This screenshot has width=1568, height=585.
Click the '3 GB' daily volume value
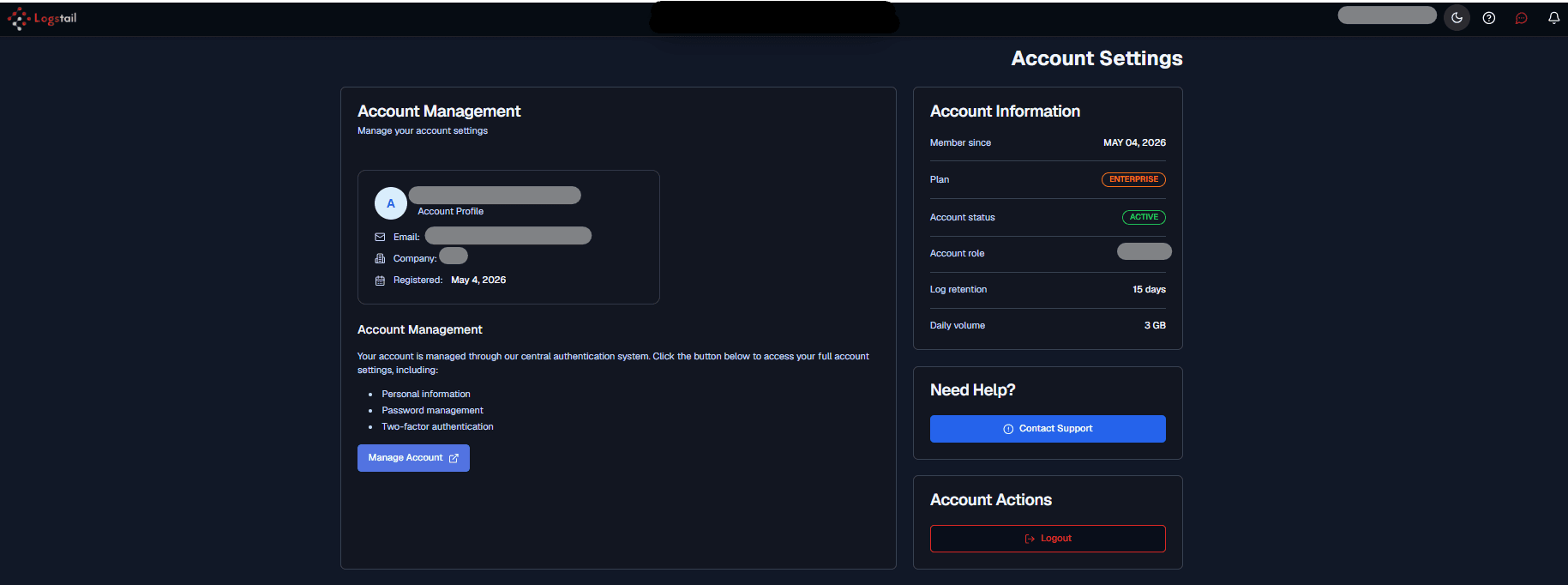(1155, 326)
